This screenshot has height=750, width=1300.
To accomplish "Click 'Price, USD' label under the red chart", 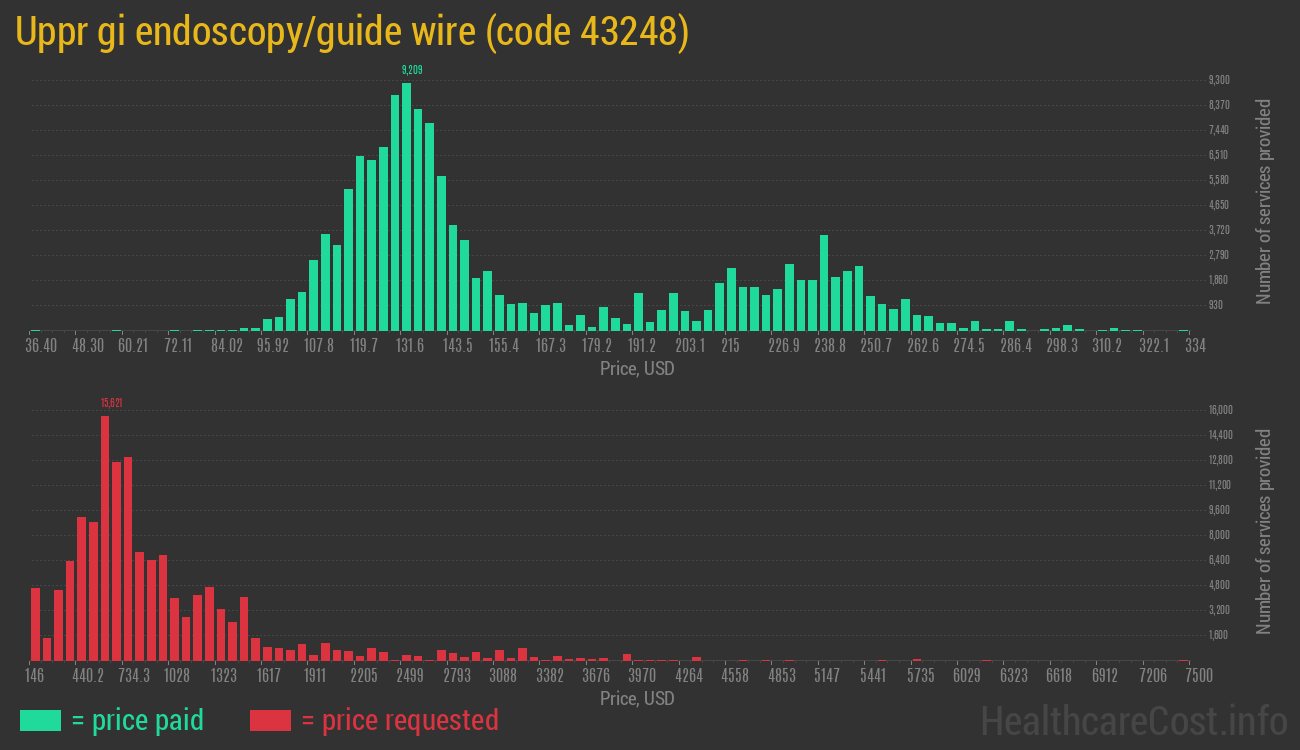I will click(637, 699).
